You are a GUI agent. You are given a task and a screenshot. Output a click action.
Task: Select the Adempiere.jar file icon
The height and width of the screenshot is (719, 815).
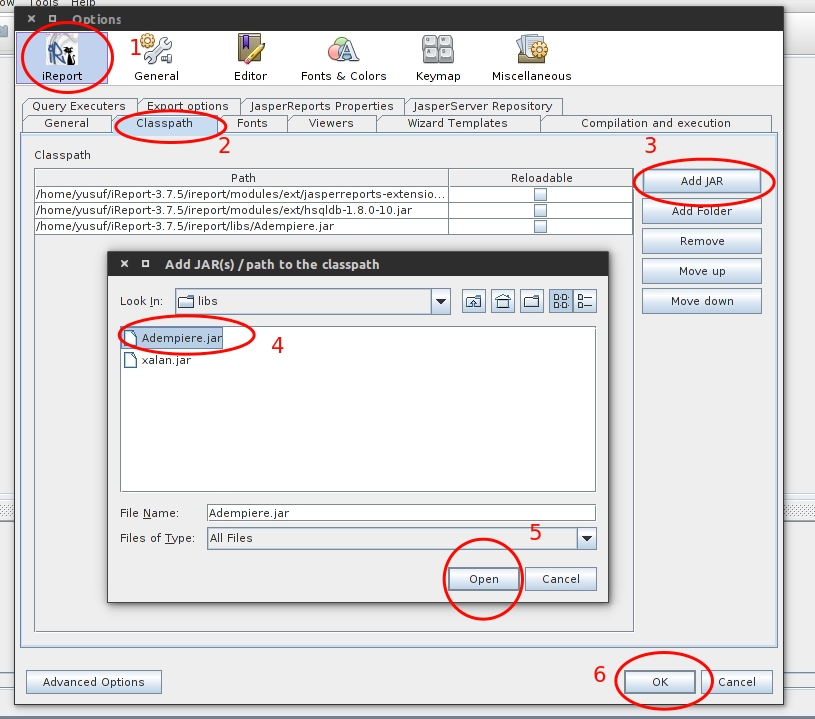point(130,338)
